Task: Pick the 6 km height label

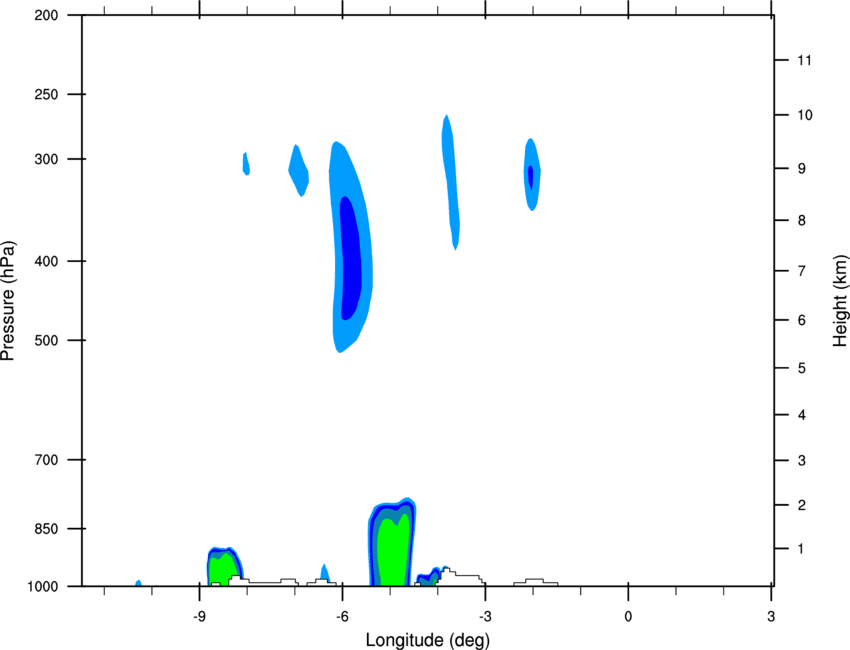Action: (x=802, y=320)
